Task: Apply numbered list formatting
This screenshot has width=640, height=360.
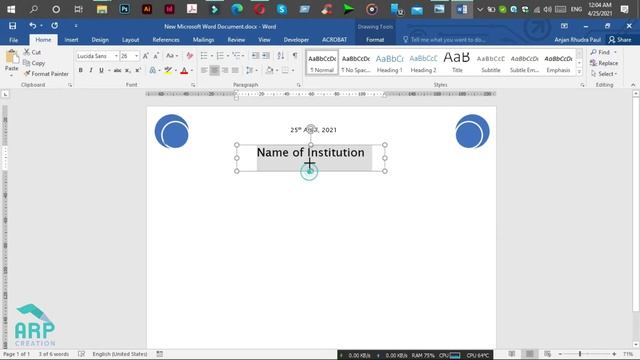Action: coord(220,56)
